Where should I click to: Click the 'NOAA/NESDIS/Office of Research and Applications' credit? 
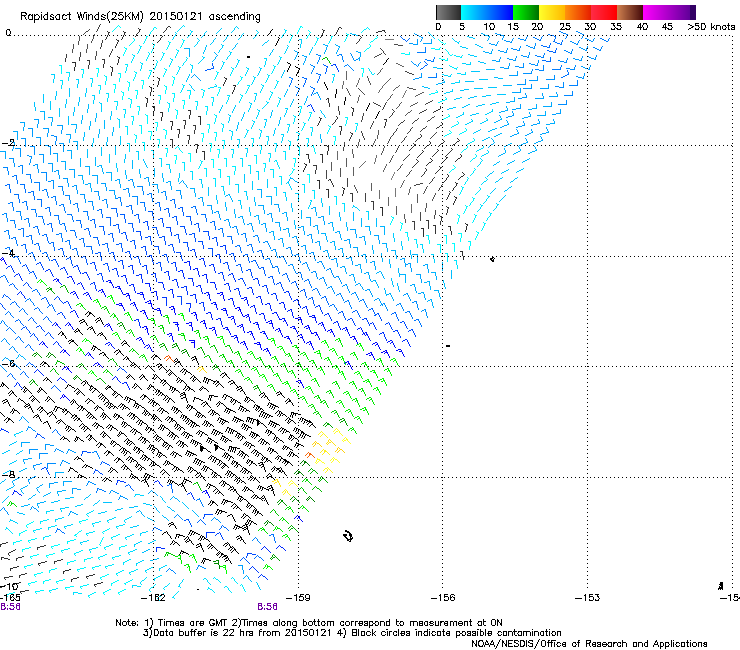[589, 644]
